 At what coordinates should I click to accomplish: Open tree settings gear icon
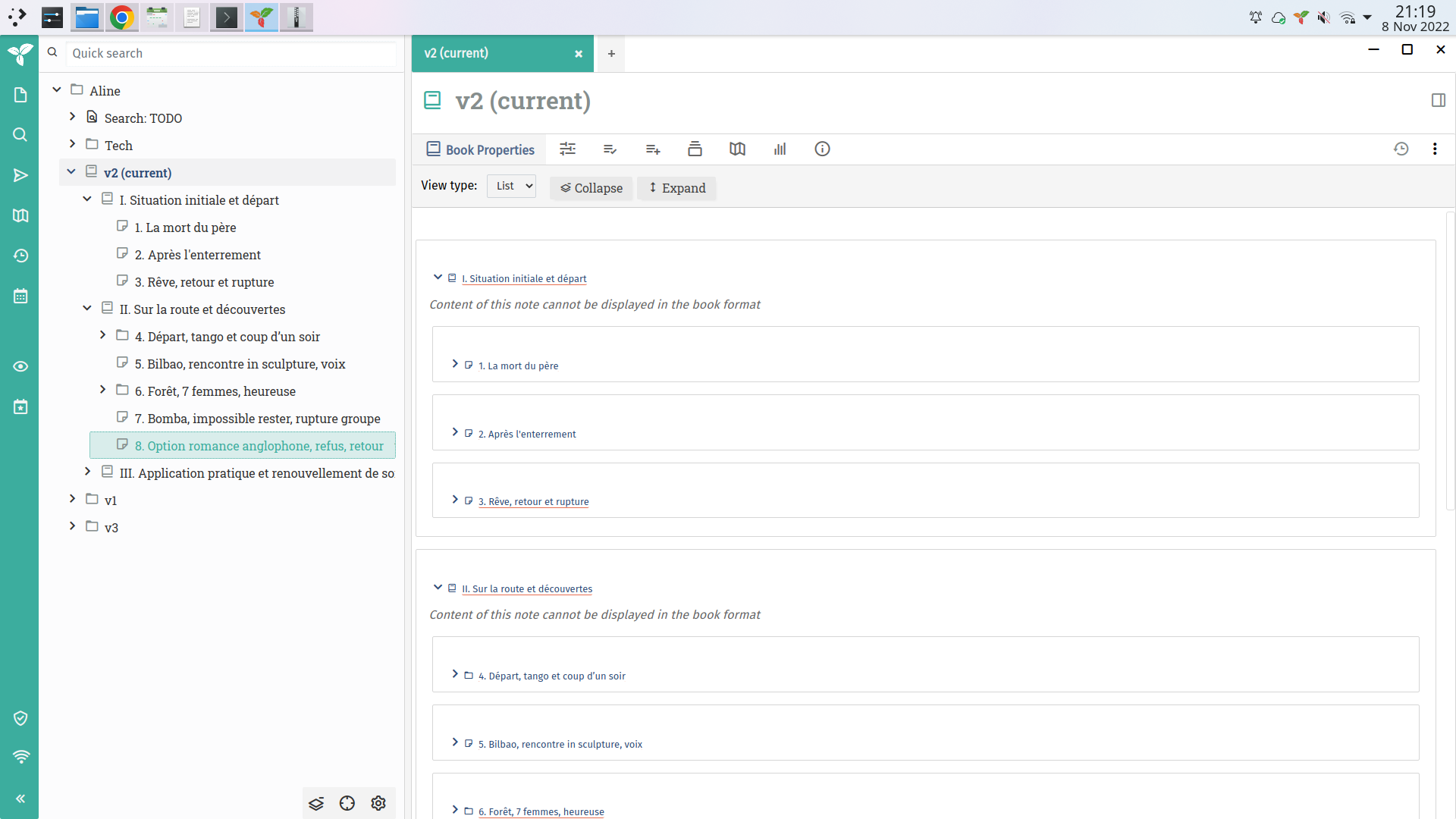pos(378,803)
